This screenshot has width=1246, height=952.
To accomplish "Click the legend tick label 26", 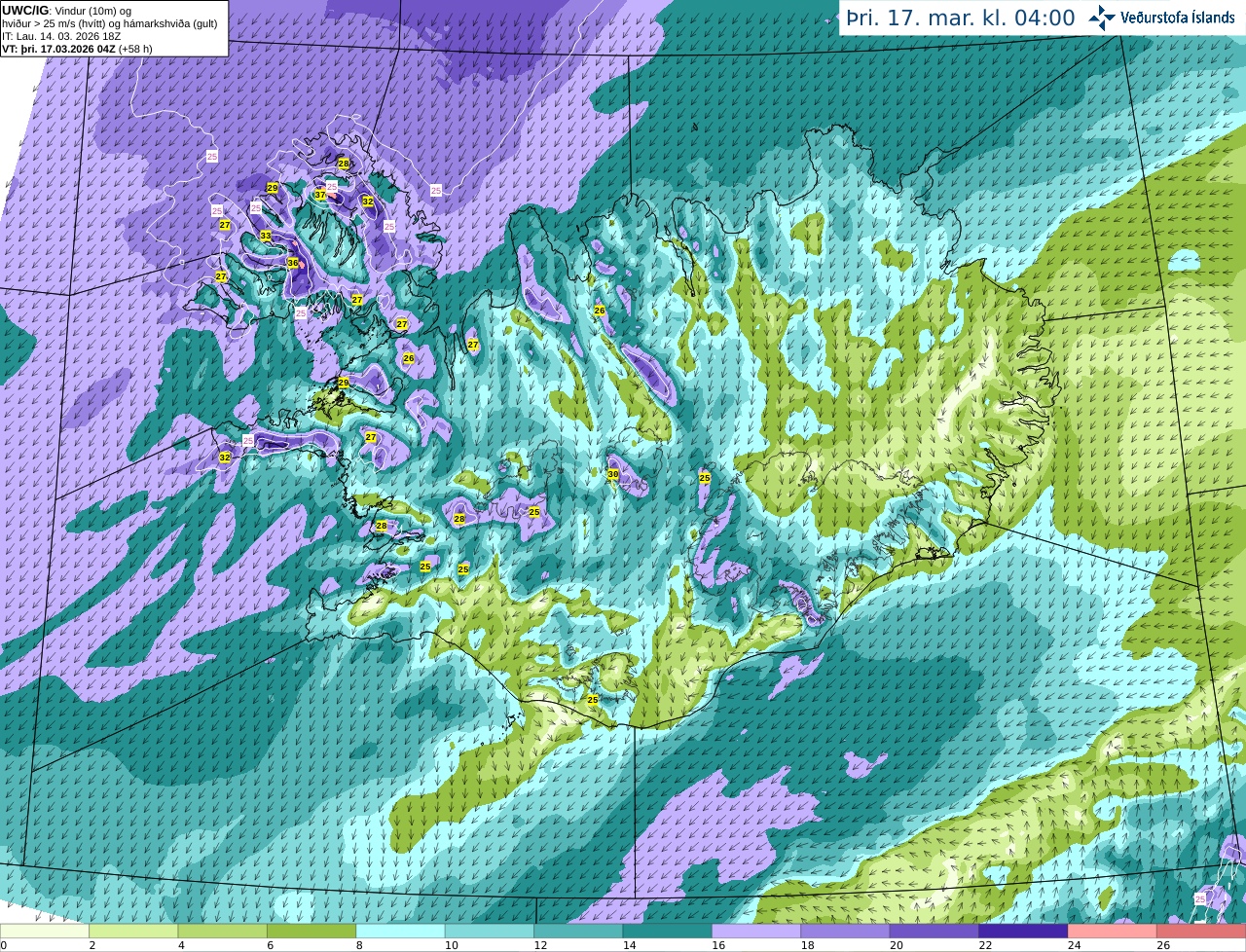I will (x=1163, y=945).
